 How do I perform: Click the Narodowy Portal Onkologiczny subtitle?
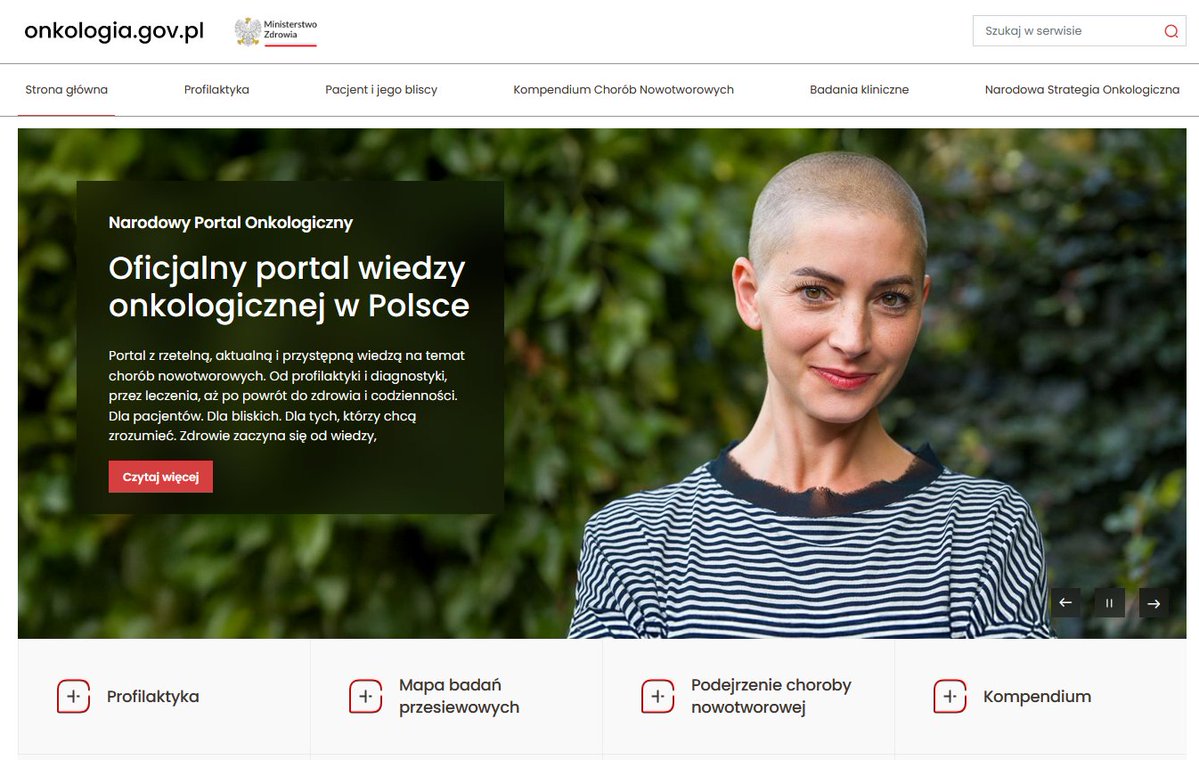230,222
